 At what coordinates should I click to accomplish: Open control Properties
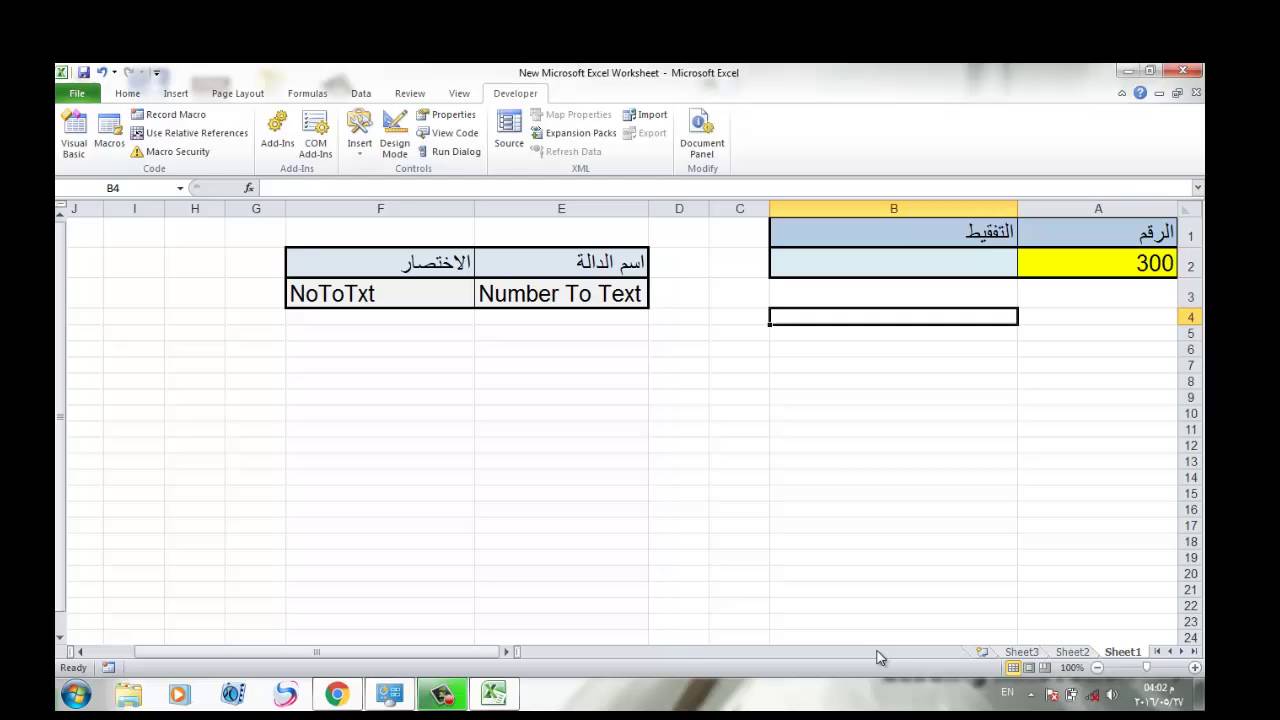pos(446,115)
